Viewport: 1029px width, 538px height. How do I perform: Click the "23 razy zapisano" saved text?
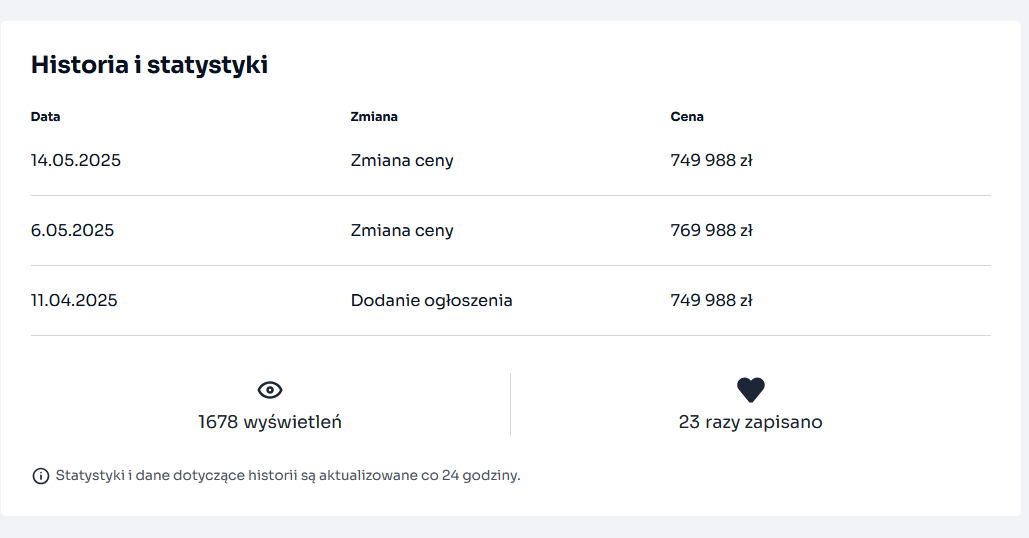point(750,422)
